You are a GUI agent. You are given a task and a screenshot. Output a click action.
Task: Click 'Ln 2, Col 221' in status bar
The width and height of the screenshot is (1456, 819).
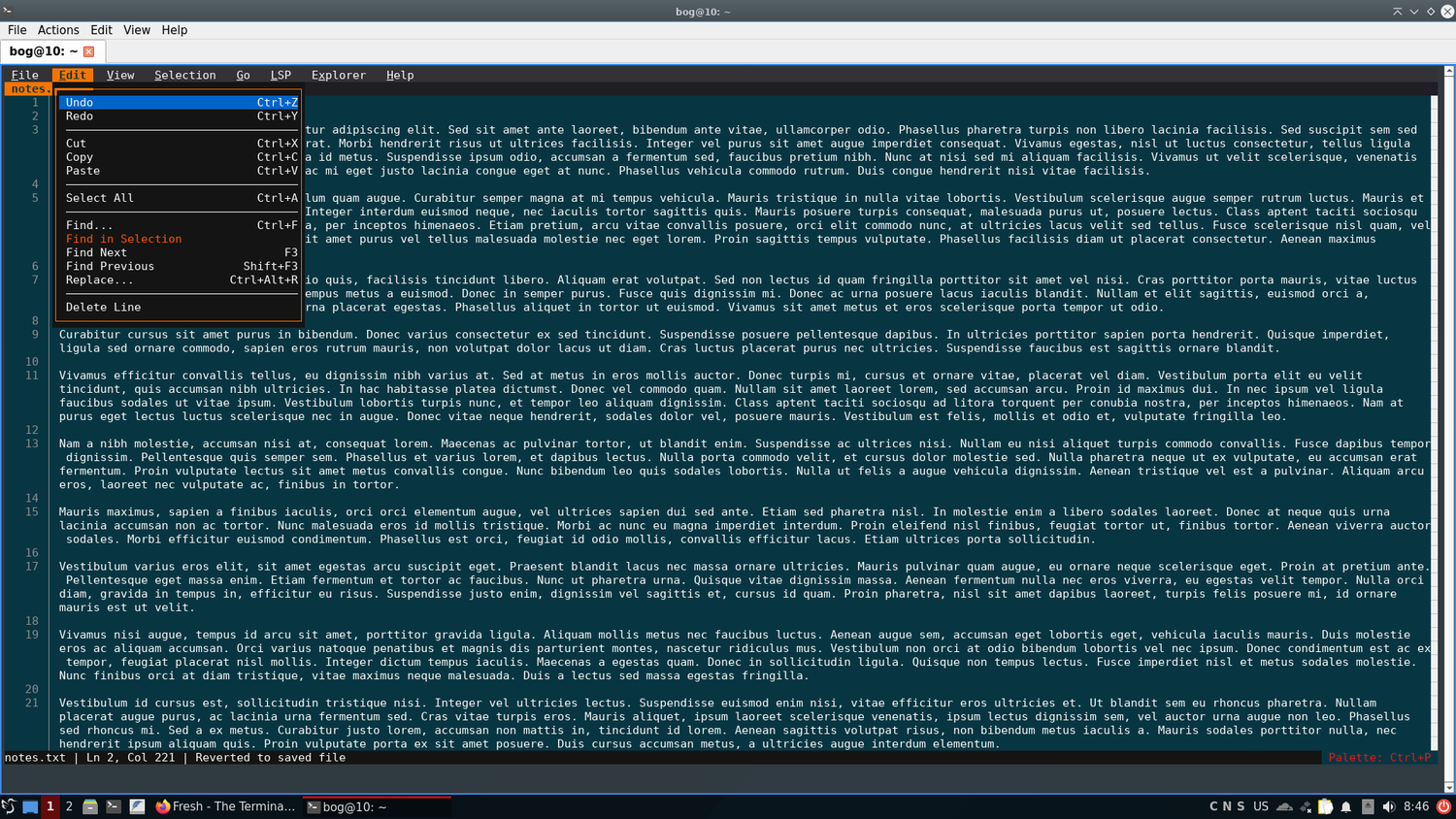point(131,757)
